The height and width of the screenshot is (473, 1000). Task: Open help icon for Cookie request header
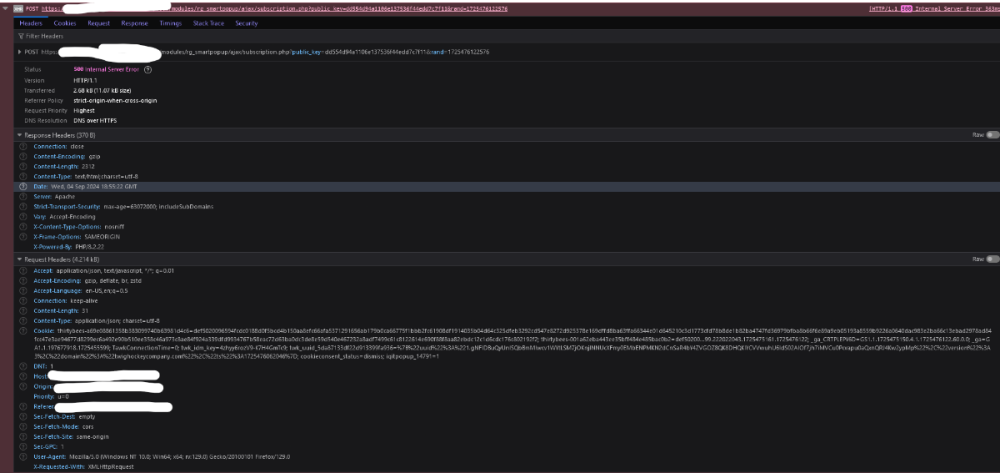24,331
